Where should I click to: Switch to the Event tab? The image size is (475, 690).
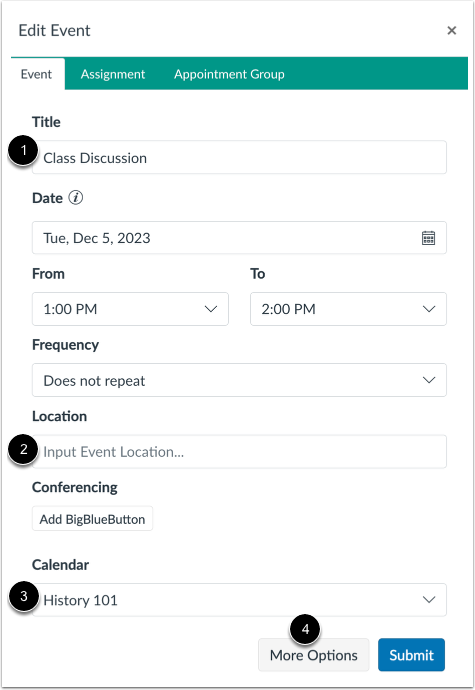pyautogui.click(x=37, y=74)
